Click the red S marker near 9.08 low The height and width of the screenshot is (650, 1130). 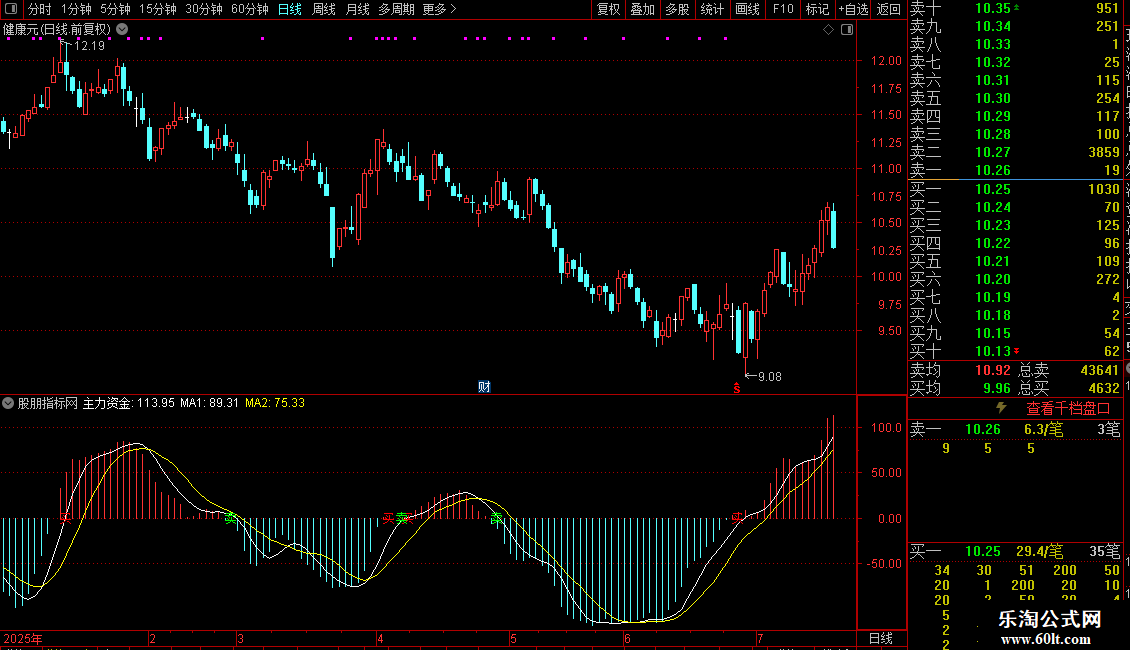pos(737,388)
